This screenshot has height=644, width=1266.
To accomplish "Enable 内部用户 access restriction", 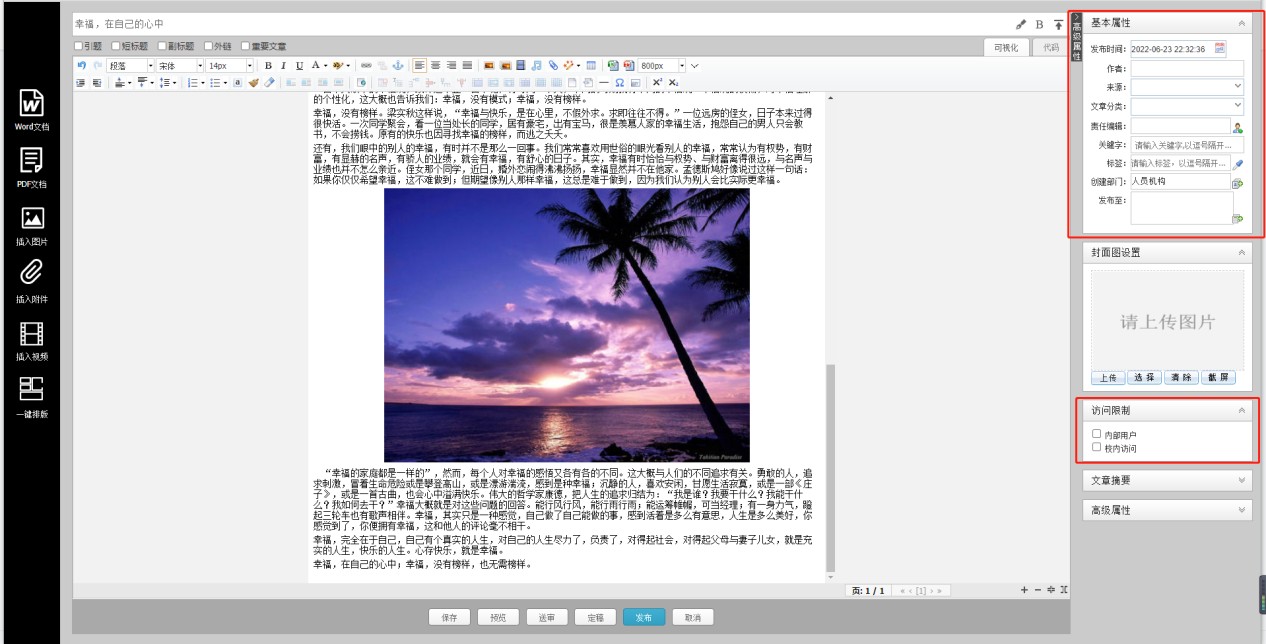I will coord(1097,434).
